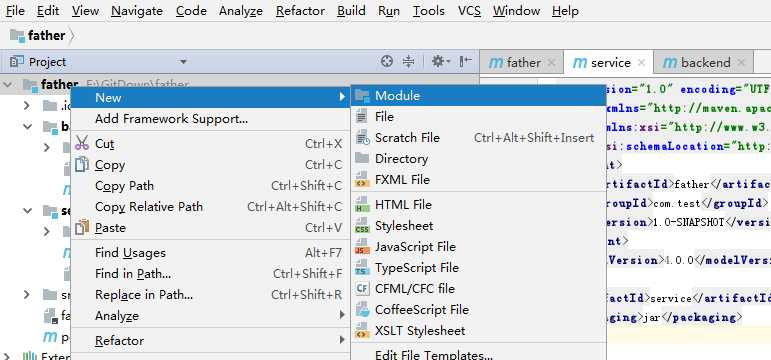
Task: Click the locate/scroll-from-source target icon
Action: pos(387,61)
